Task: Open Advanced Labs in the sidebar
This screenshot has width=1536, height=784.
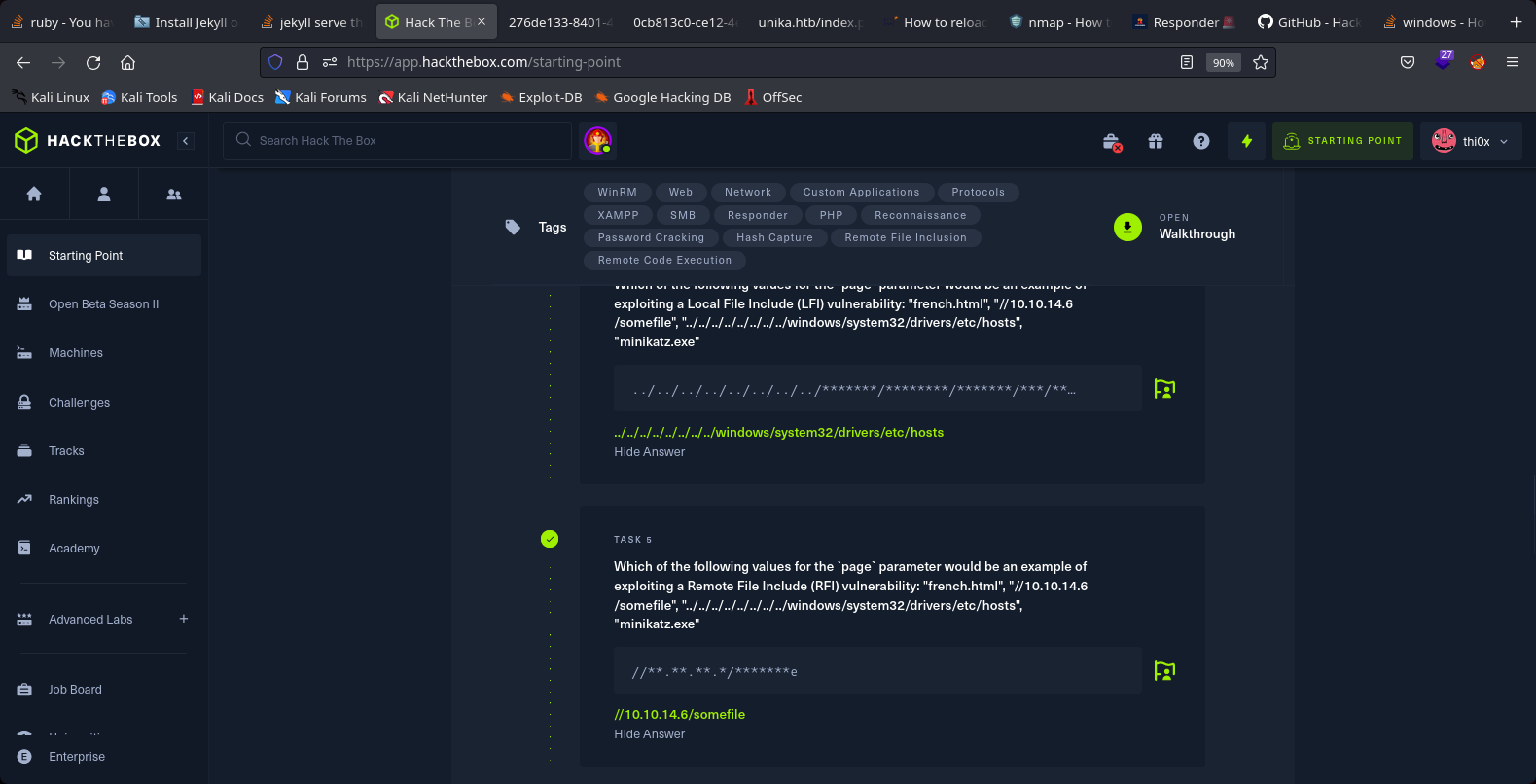Action: (90, 619)
